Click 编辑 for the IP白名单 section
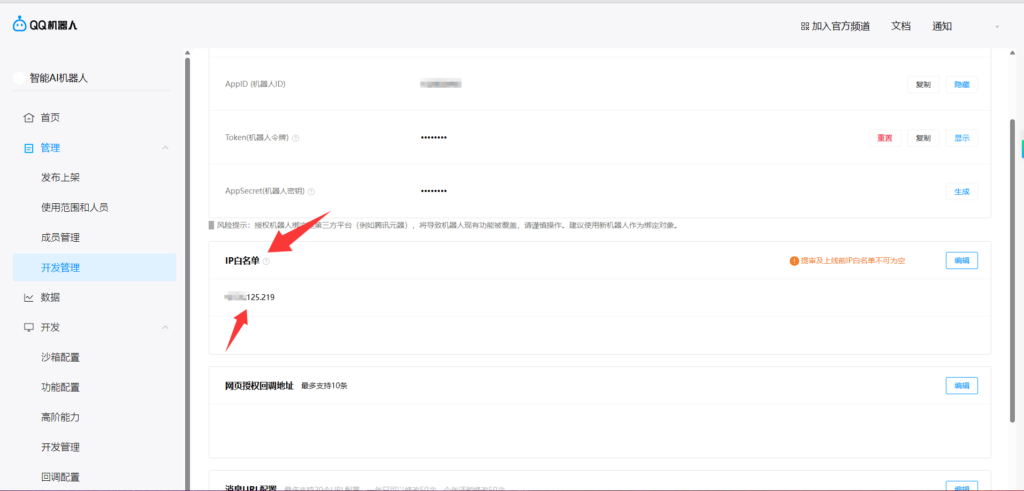Viewport: 1024px width, 491px height. point(961,261)
